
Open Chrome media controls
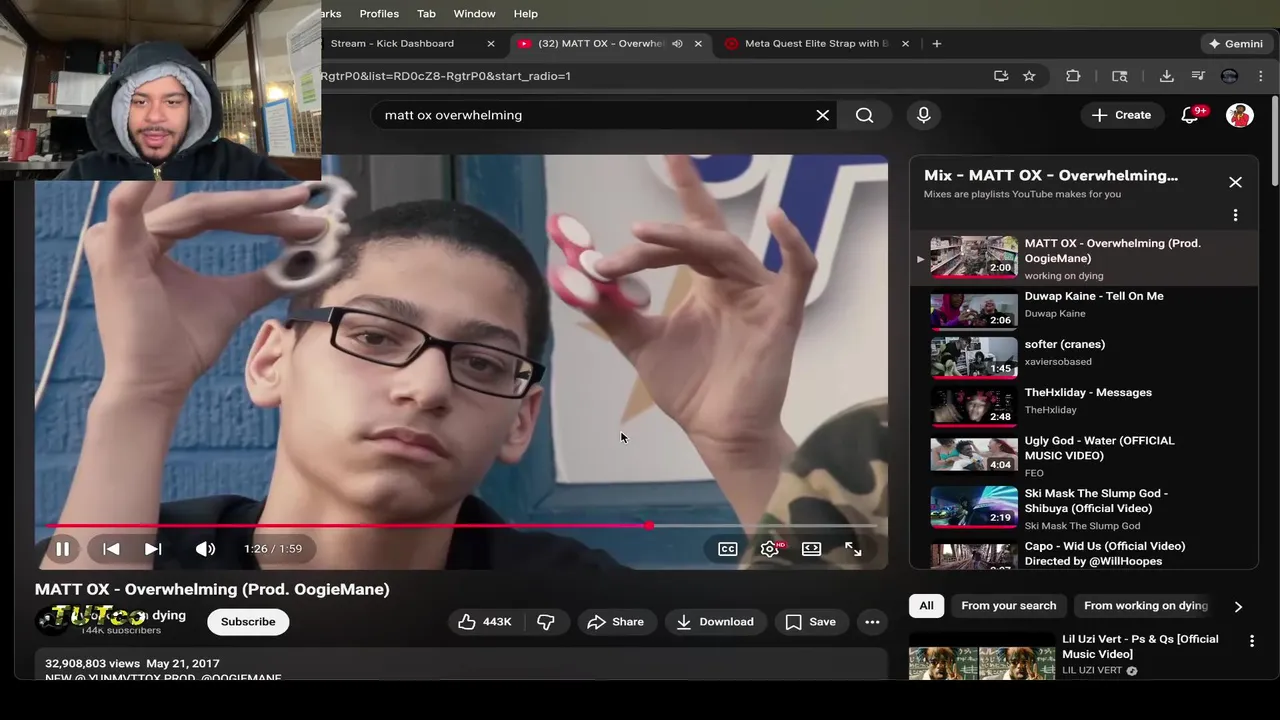pos(1198,76)
